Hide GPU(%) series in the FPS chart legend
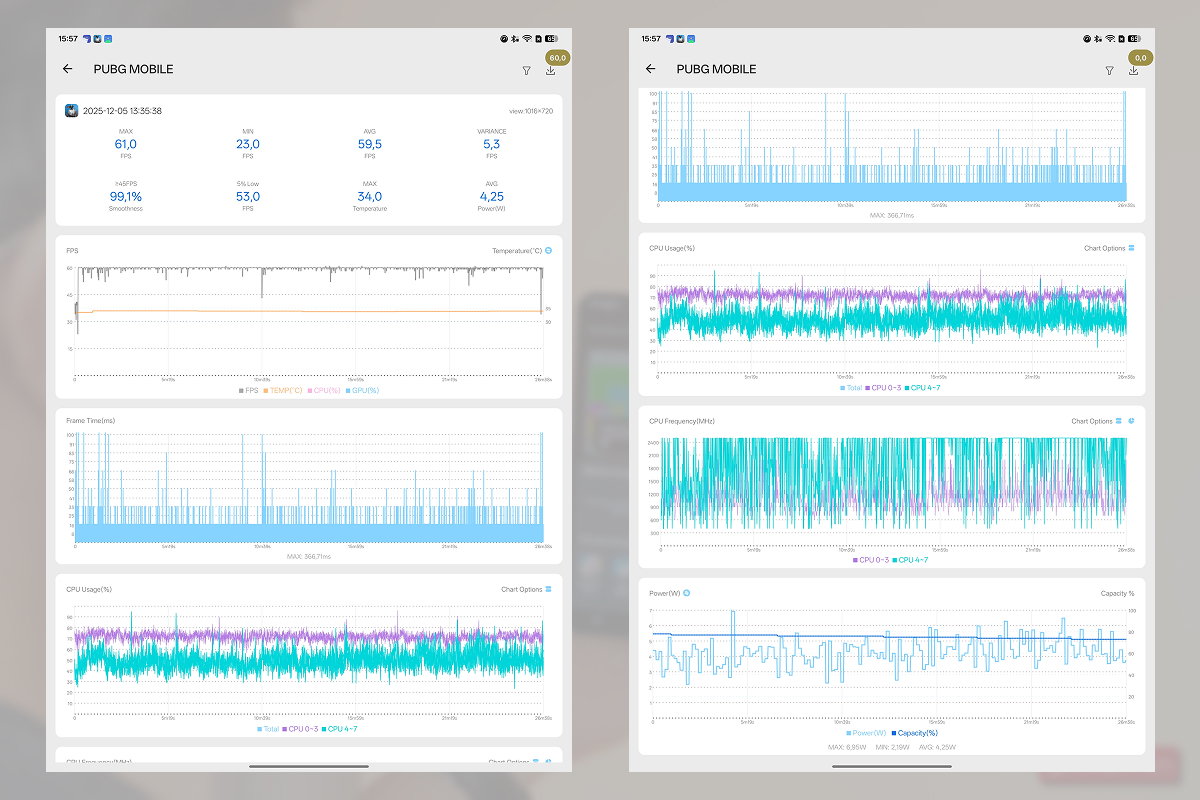Screen dimensions: 1200x800 (x=364, y=390)
